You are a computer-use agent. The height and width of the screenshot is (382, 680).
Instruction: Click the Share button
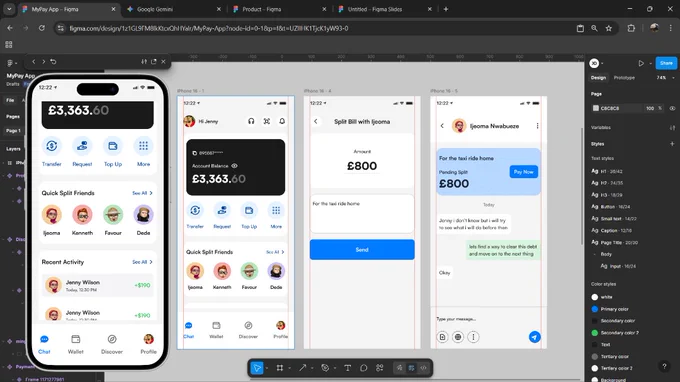[x=666, y=63]
